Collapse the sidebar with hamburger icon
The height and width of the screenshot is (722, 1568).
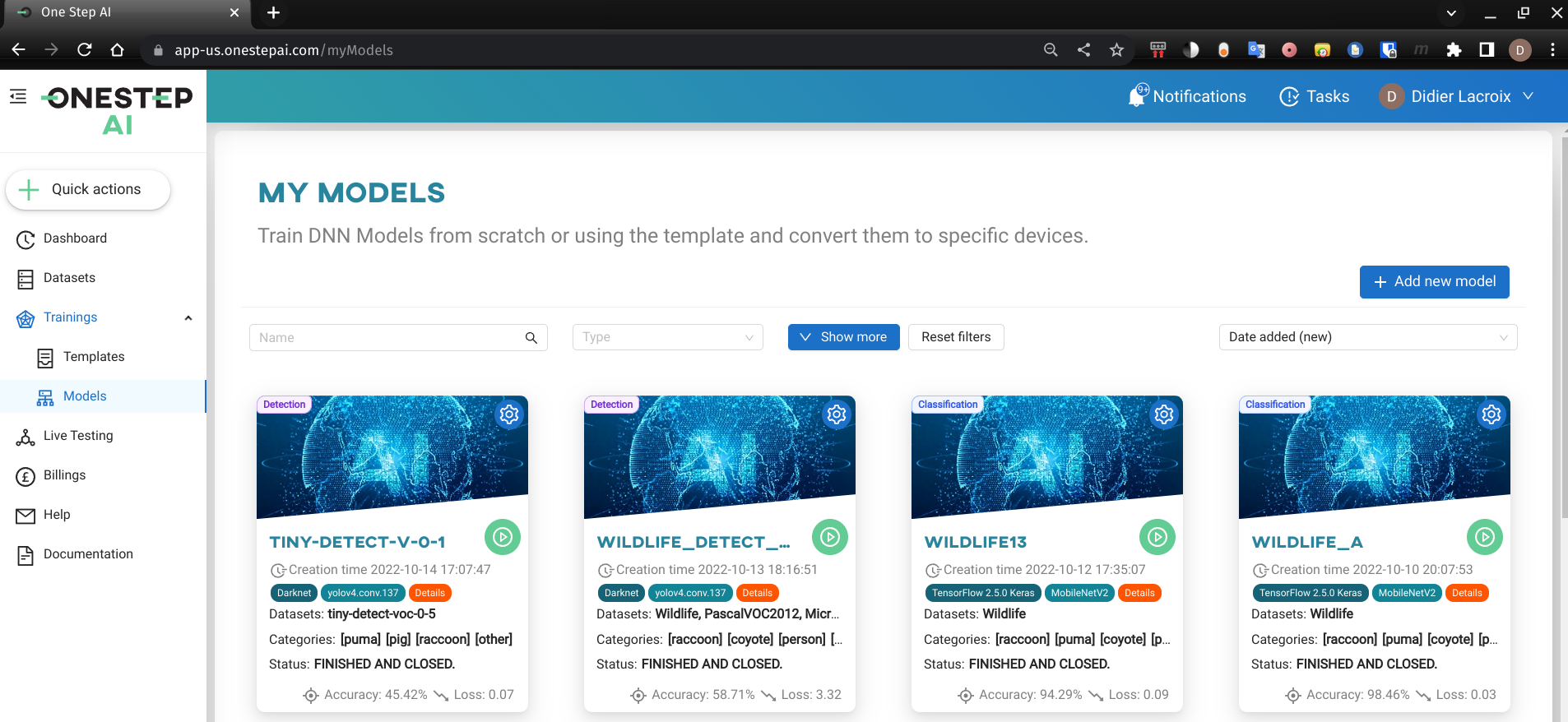tap(18, 96)
